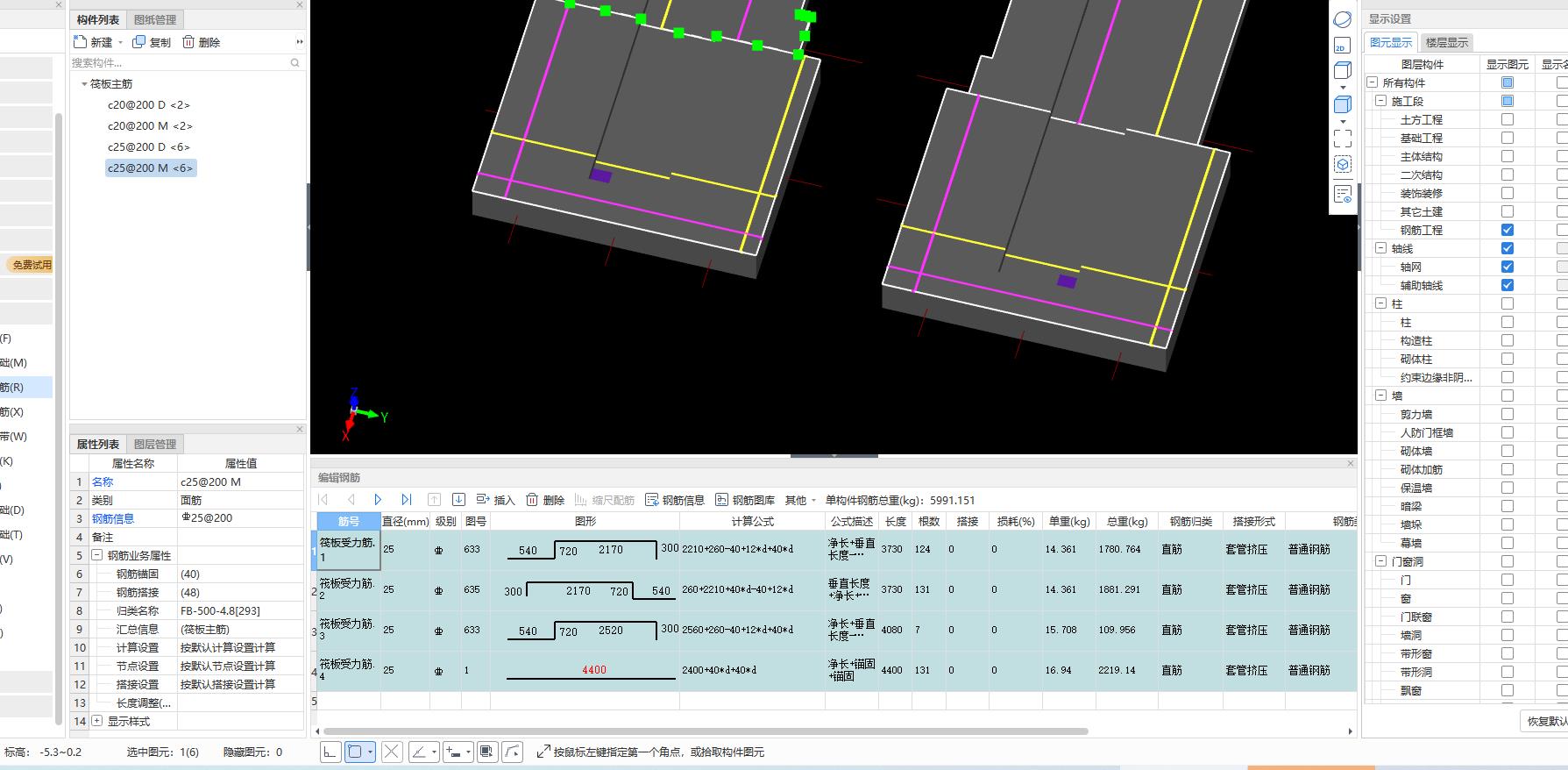
Task: Open the display settings list icon with eye
Action: coord(1342,194)
